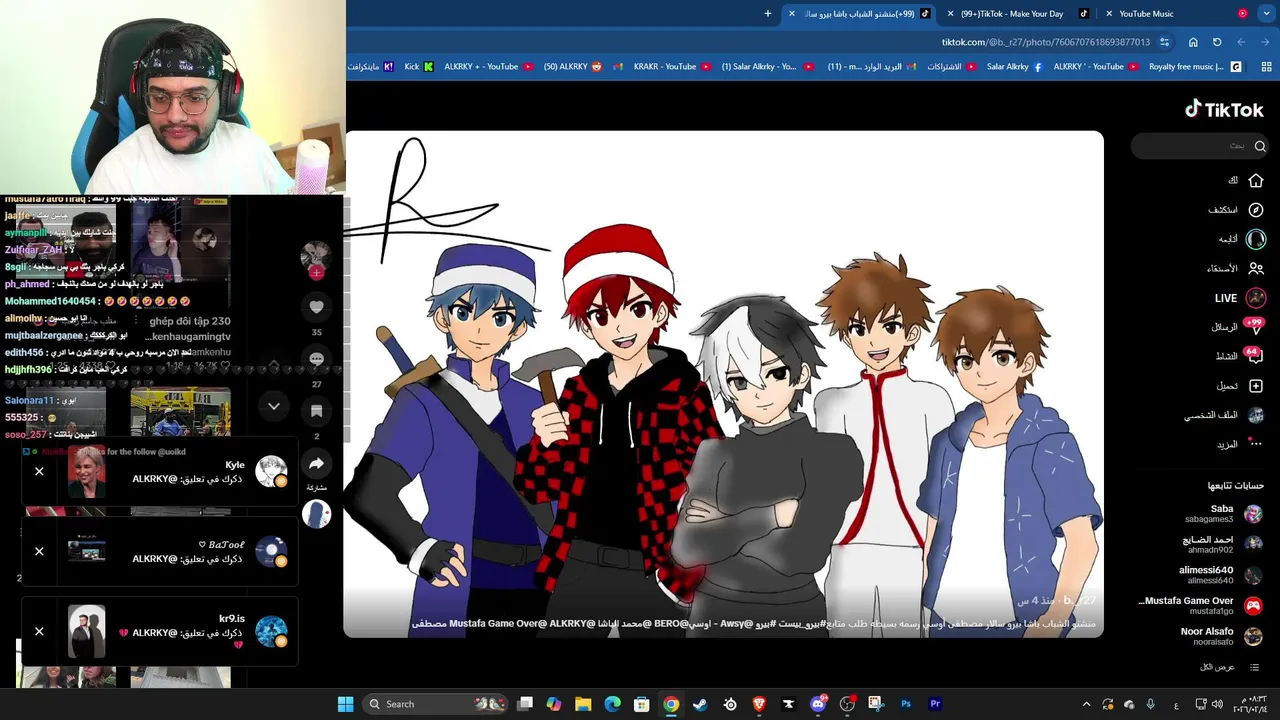Show hidden system tray icons
Image resolution: width=1280 pixels, height=720 pixels.
point(1087,704)
